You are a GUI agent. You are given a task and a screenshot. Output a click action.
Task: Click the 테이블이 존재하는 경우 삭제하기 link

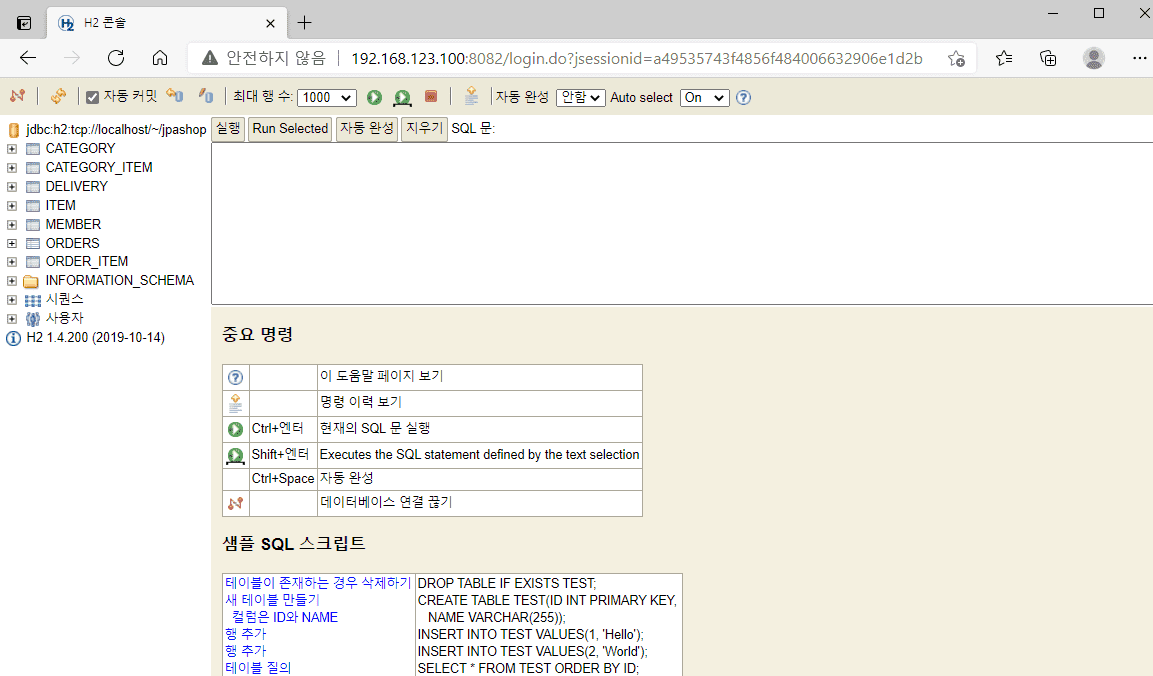(318, 583)
